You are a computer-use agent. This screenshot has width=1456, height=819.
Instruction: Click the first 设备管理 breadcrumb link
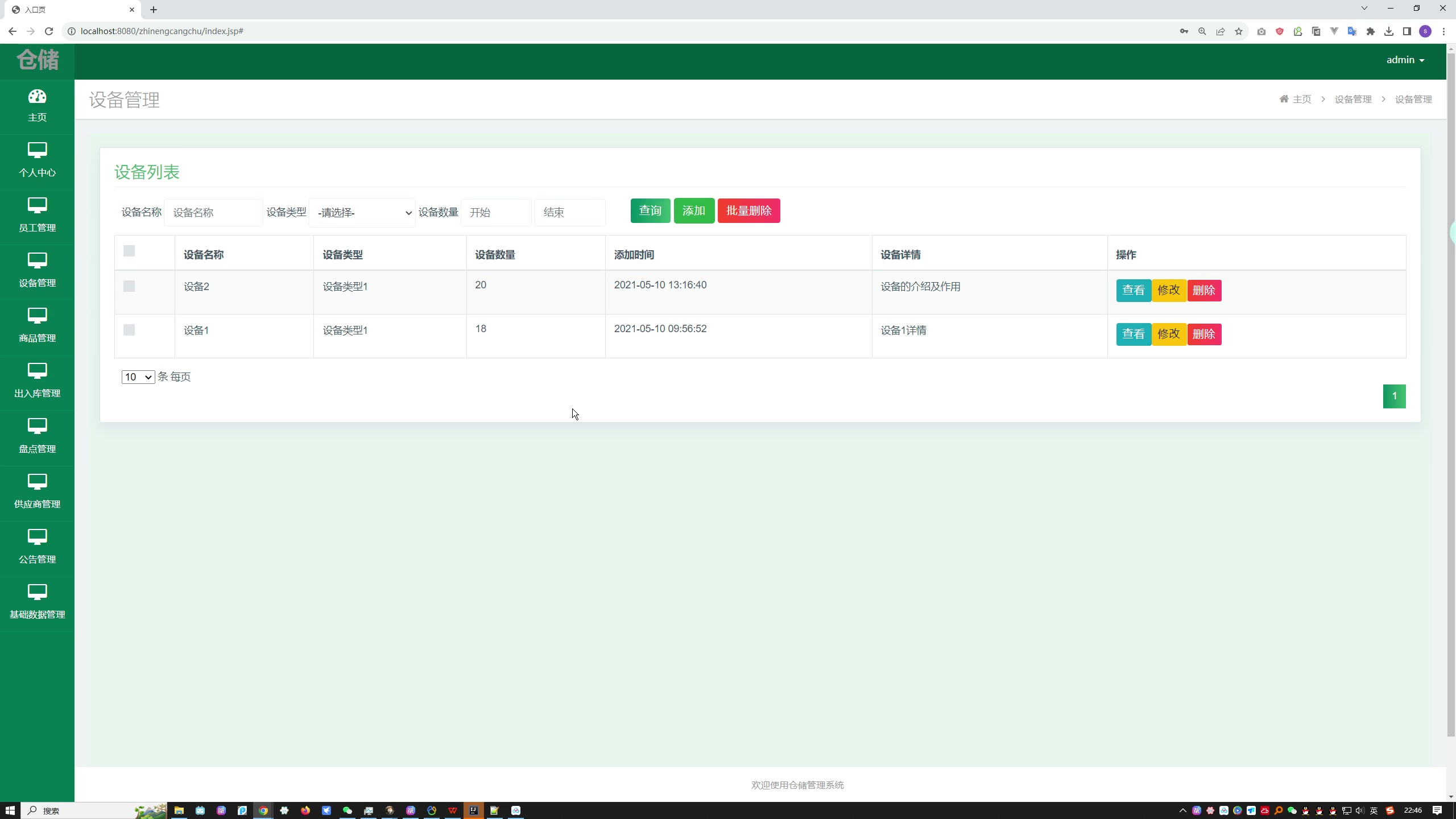point(1353,99)
